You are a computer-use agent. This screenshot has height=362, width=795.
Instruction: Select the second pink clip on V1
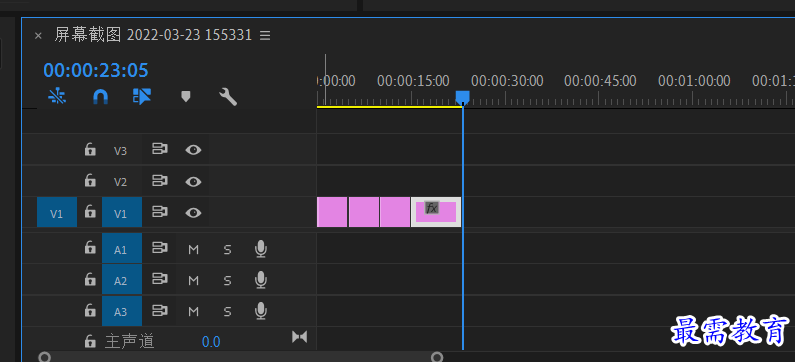point(364,212)
